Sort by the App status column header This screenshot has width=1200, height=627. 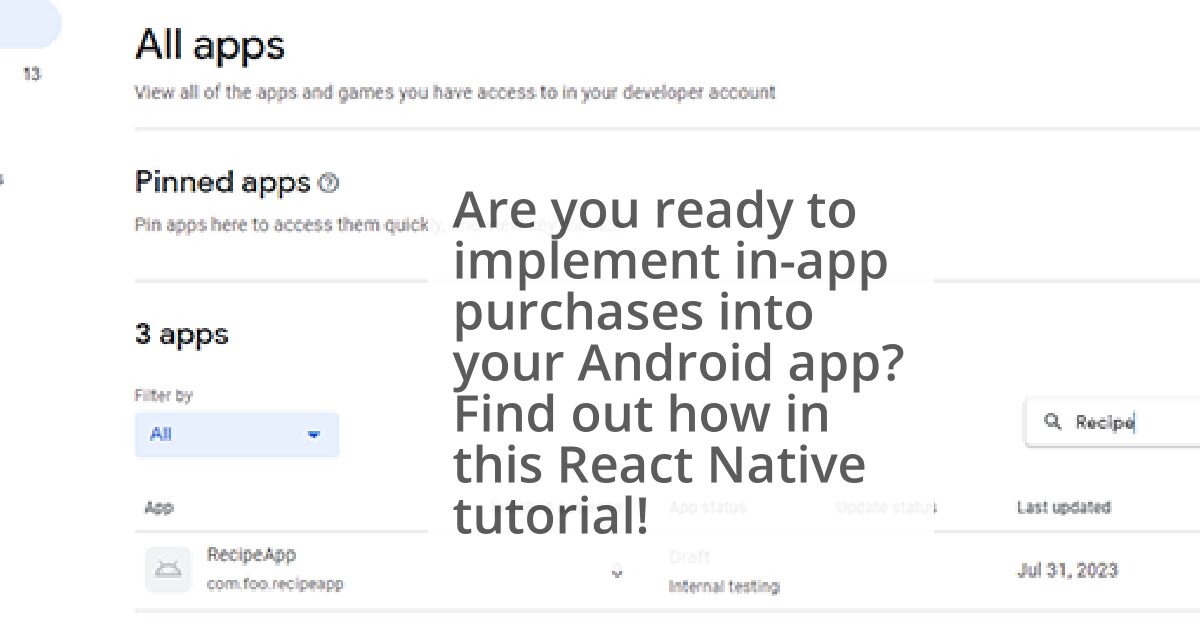(707, 508)
